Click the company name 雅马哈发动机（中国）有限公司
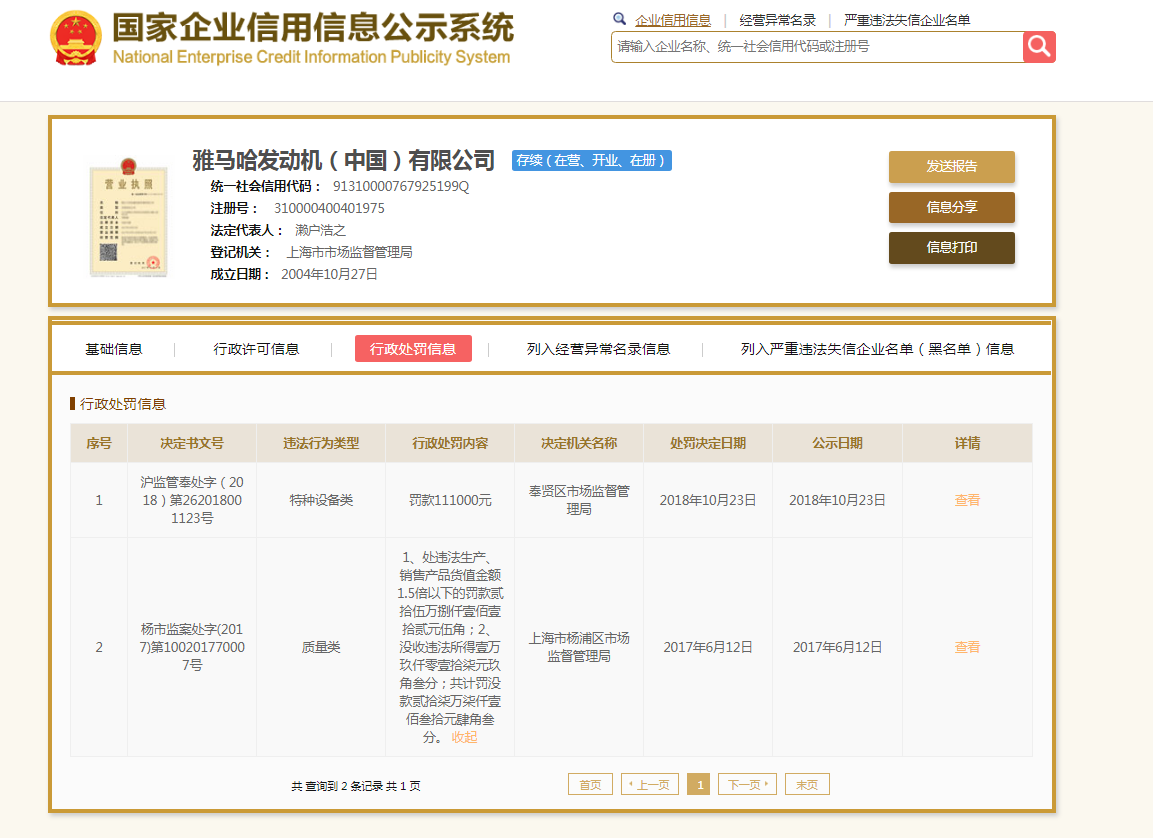Viewport: 1153px width, 838px height. click(343, 160)
